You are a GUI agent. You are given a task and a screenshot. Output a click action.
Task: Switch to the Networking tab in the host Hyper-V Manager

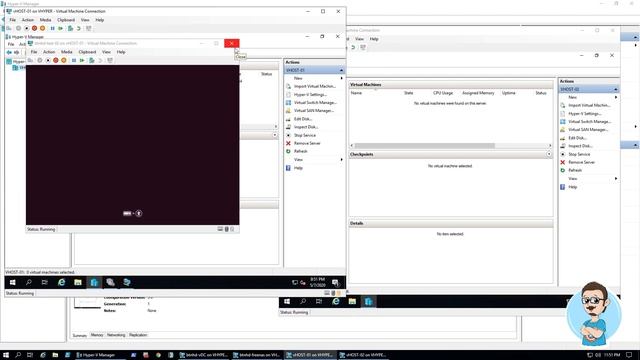[x=116, y=335]
